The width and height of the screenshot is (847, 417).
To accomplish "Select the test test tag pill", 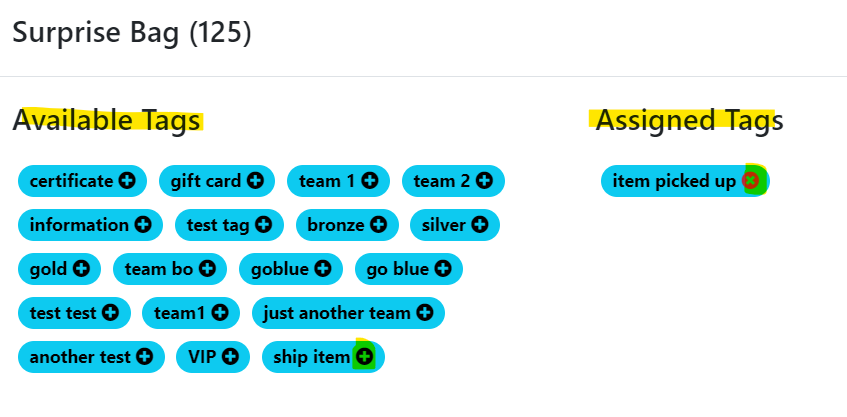I will point(64,313).
